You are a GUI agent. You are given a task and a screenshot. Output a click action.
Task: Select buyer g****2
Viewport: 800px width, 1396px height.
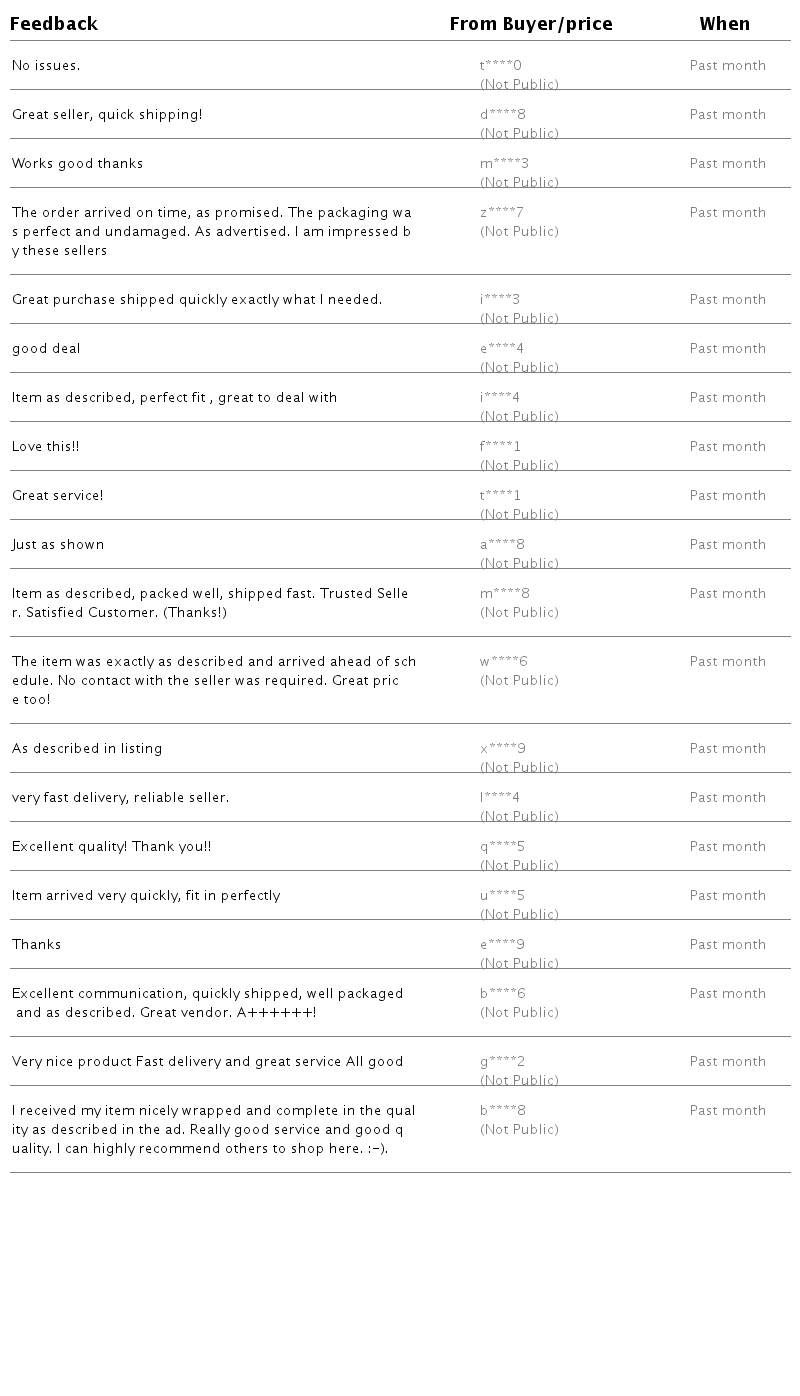tap(502, 1062)
